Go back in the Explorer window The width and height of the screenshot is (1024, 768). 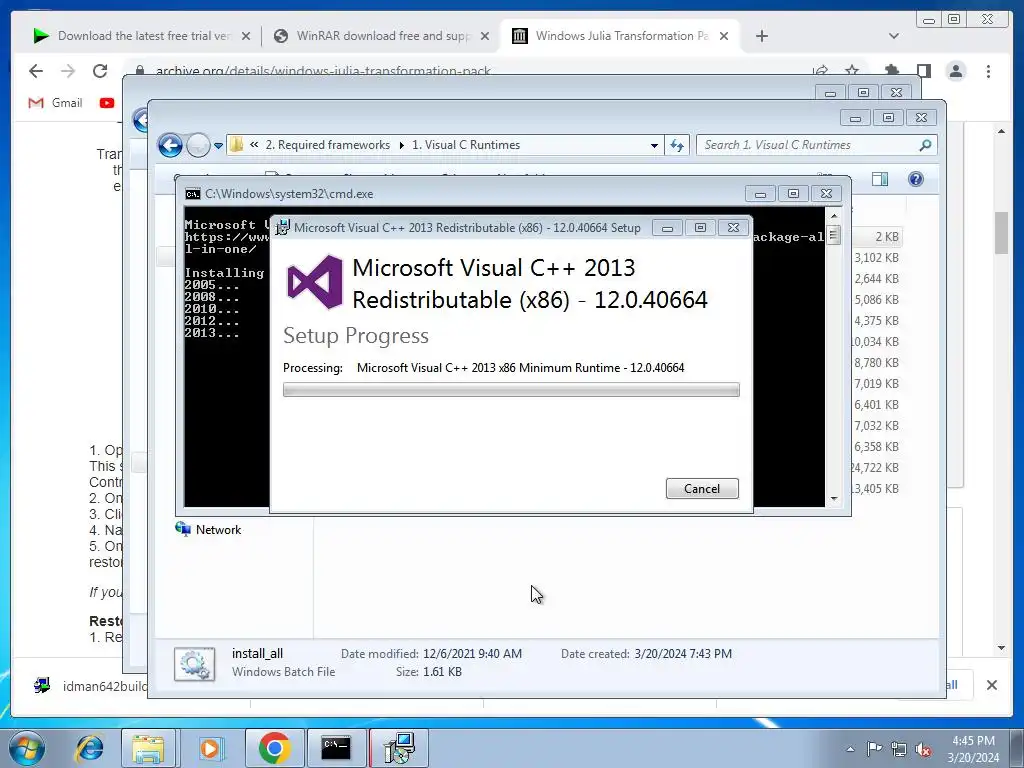coord(170,145)
